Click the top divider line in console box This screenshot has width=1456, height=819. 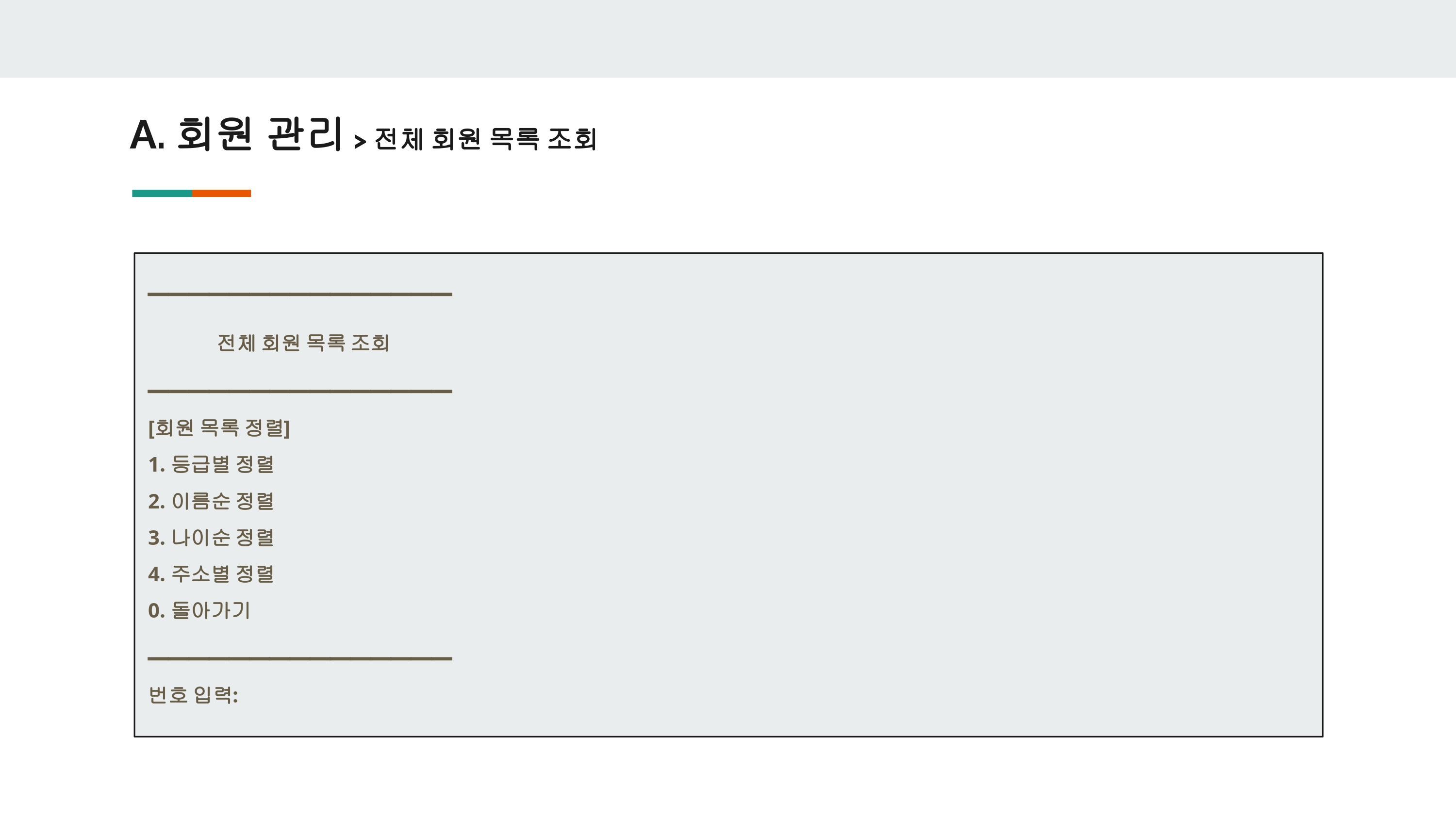(x=299, y=294)
